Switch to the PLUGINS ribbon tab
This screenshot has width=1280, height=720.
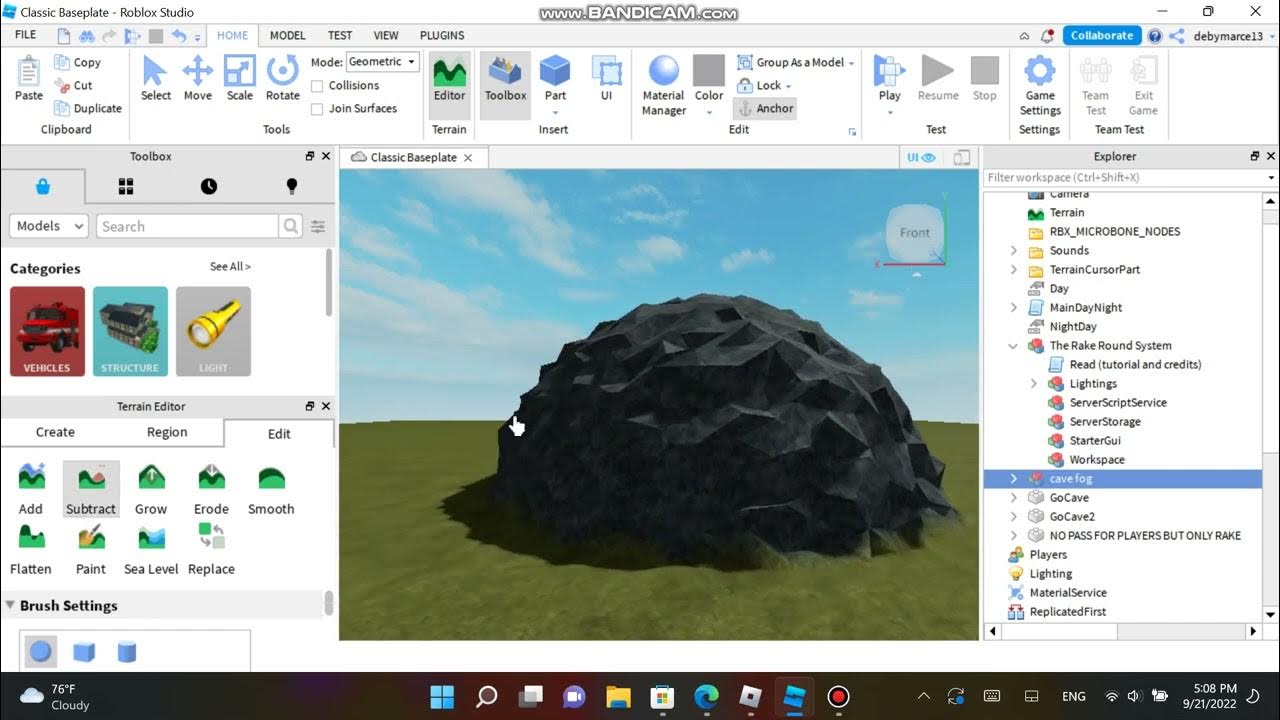coord(442,35)
